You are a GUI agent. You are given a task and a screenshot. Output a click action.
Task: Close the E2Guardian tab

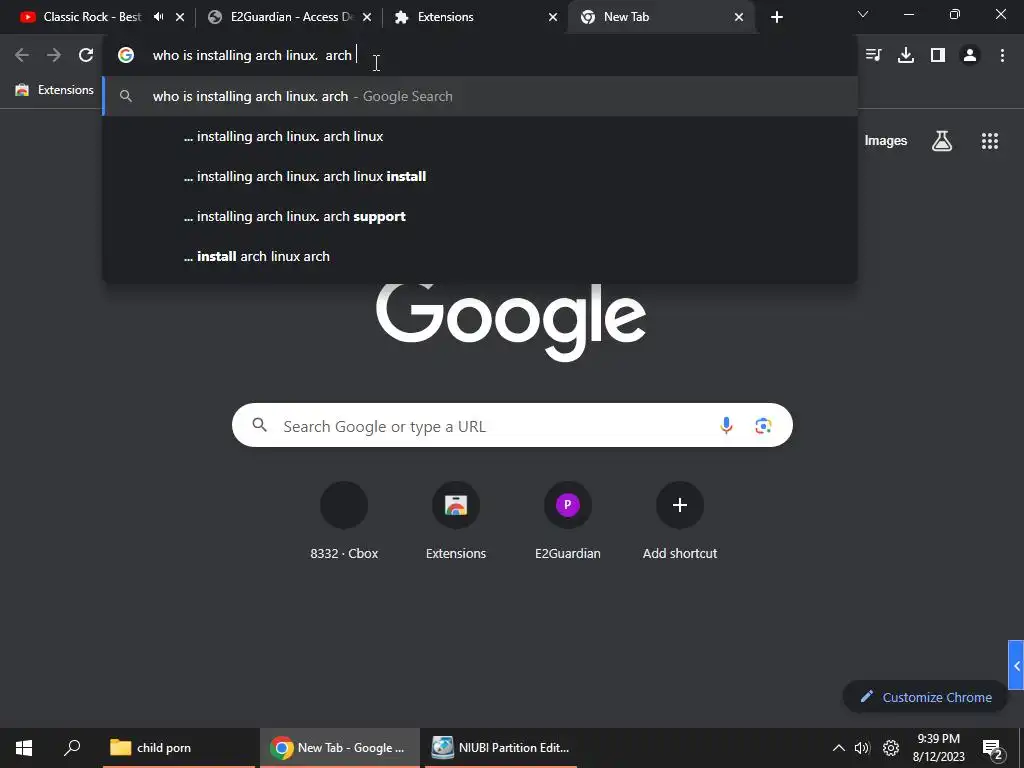pos(367,17)
